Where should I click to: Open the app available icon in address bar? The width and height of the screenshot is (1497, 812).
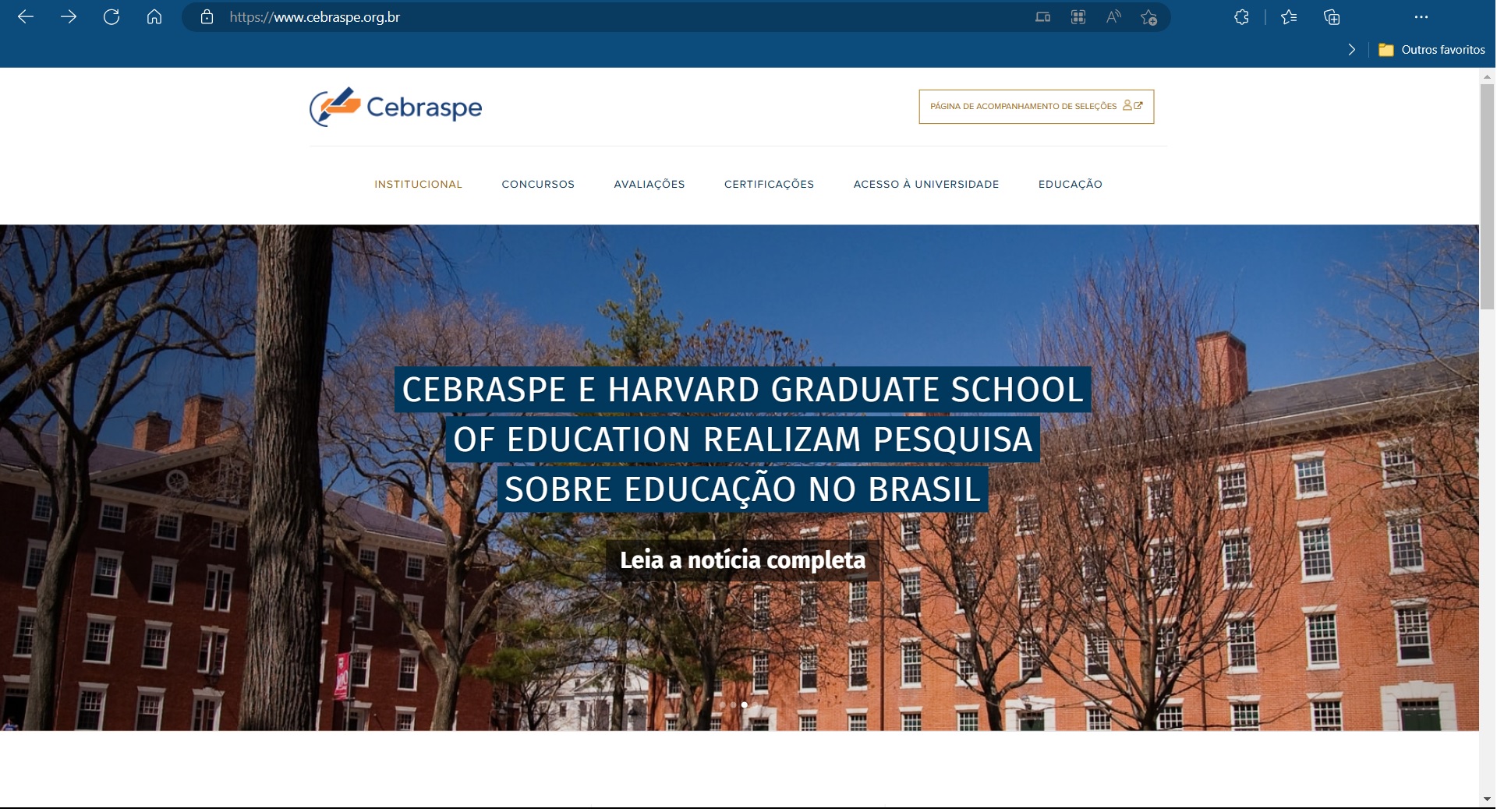click(x=1042, y=17)
